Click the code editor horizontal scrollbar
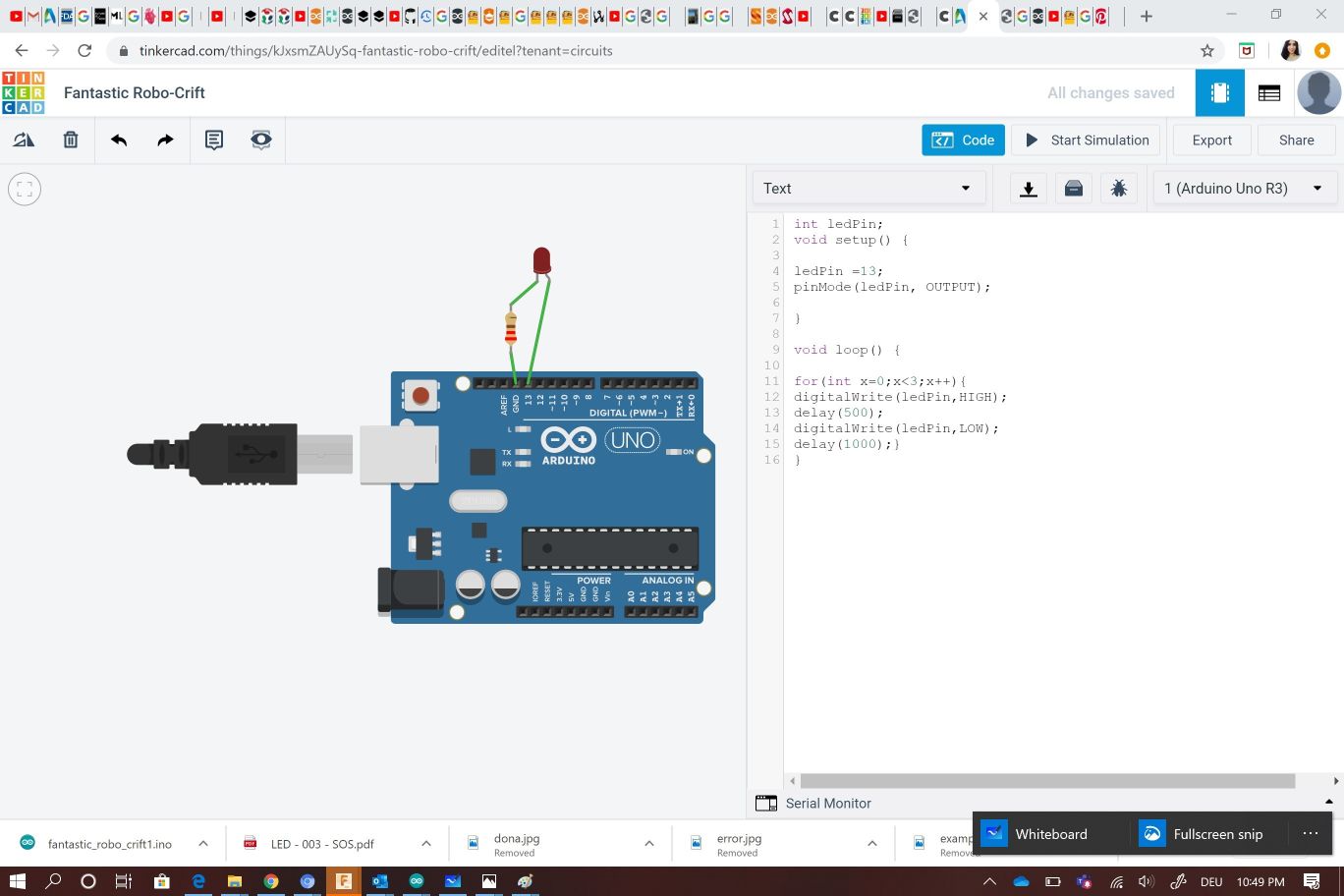1344x896 pixels. point(1047,781)
